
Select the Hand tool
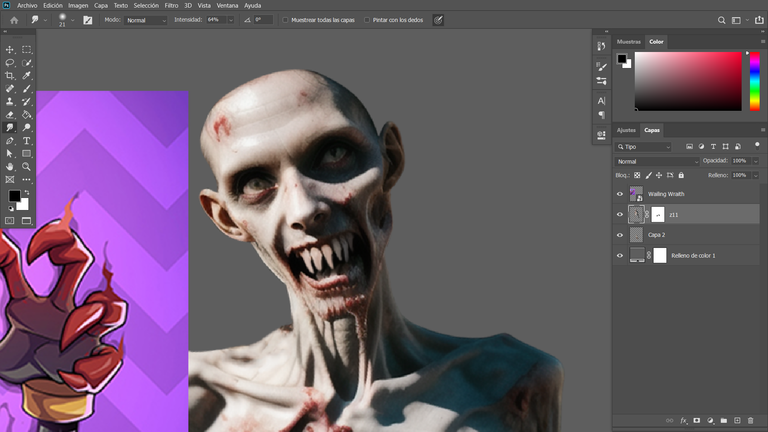9,167
